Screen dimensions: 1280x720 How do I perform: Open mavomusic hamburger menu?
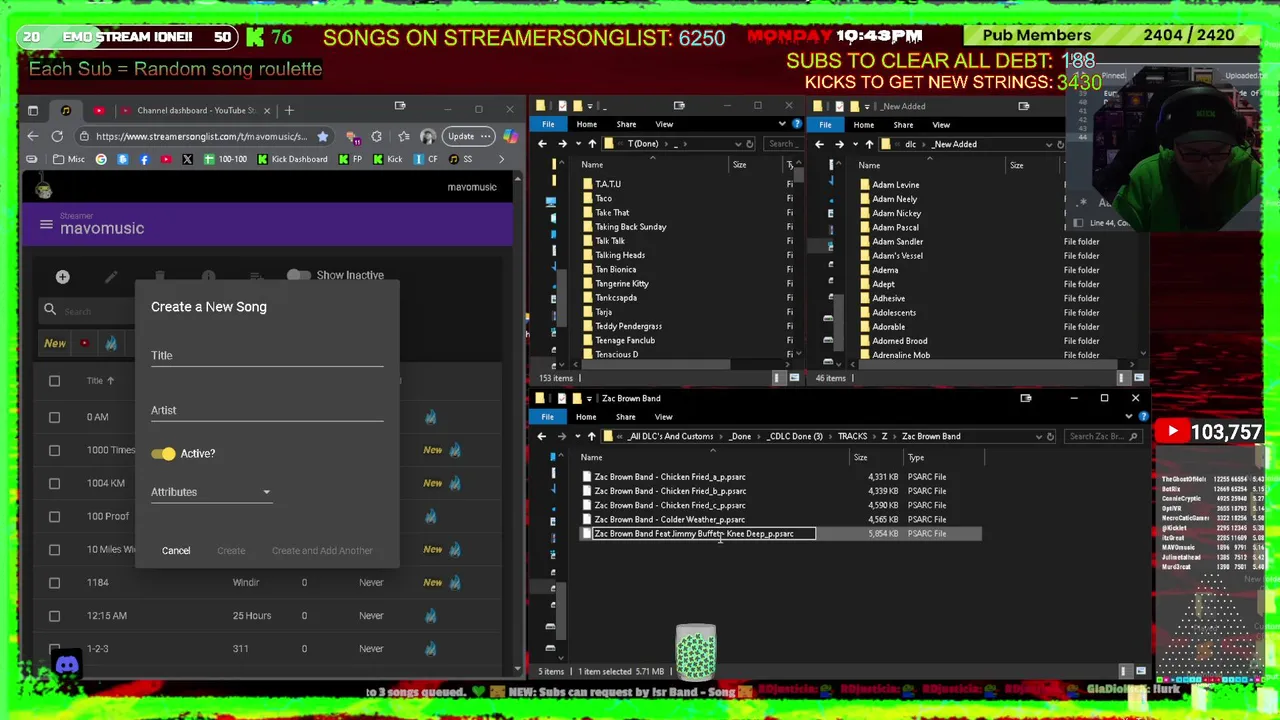(46, 225)
